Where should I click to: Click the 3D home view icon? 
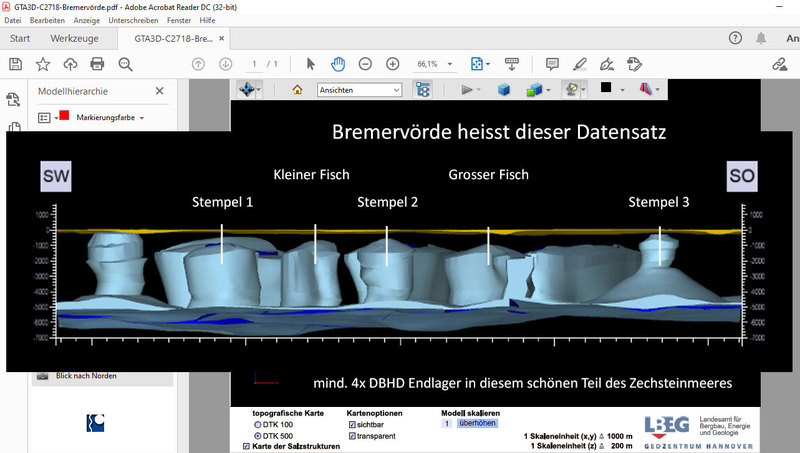[297, 89]
